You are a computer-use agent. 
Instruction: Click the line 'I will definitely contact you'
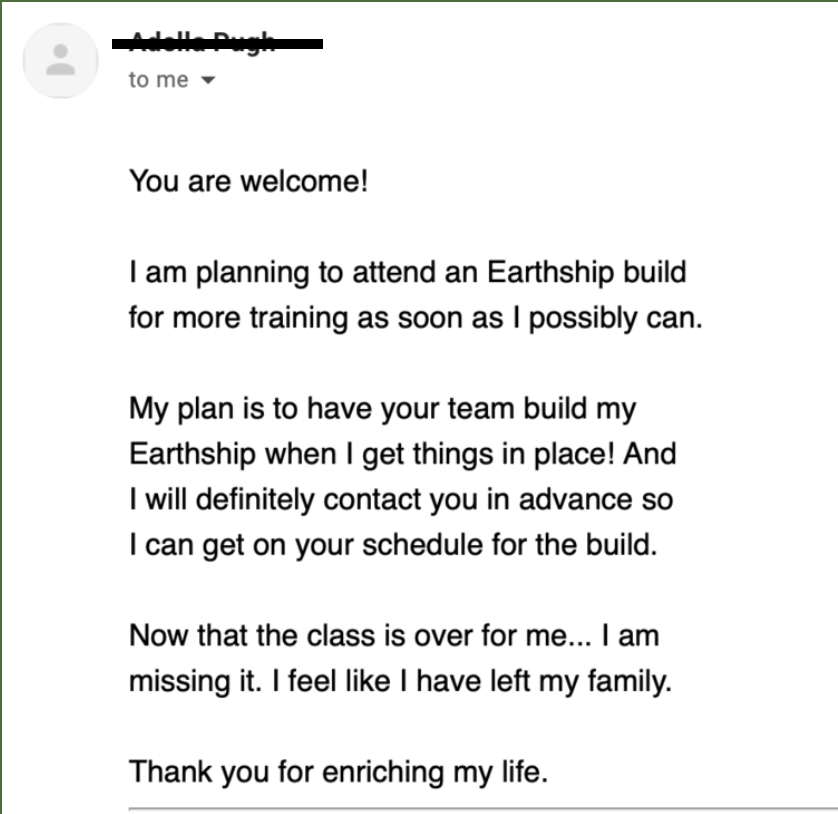[401, 500]
